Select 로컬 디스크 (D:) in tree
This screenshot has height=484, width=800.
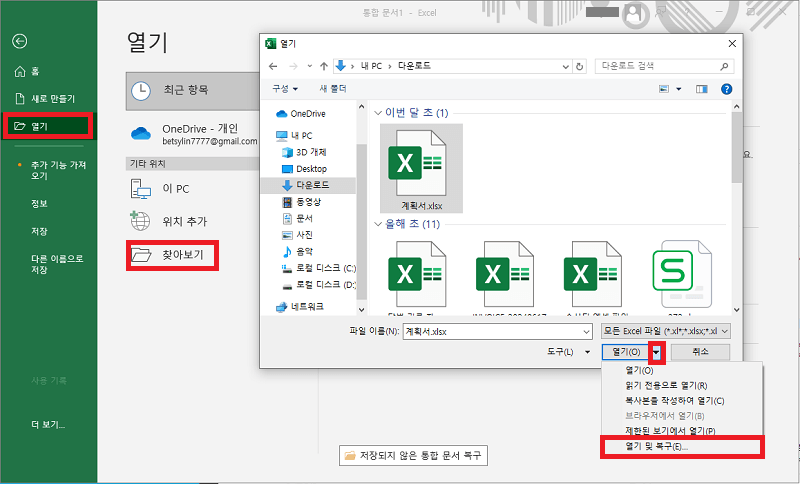pos(319,285)
